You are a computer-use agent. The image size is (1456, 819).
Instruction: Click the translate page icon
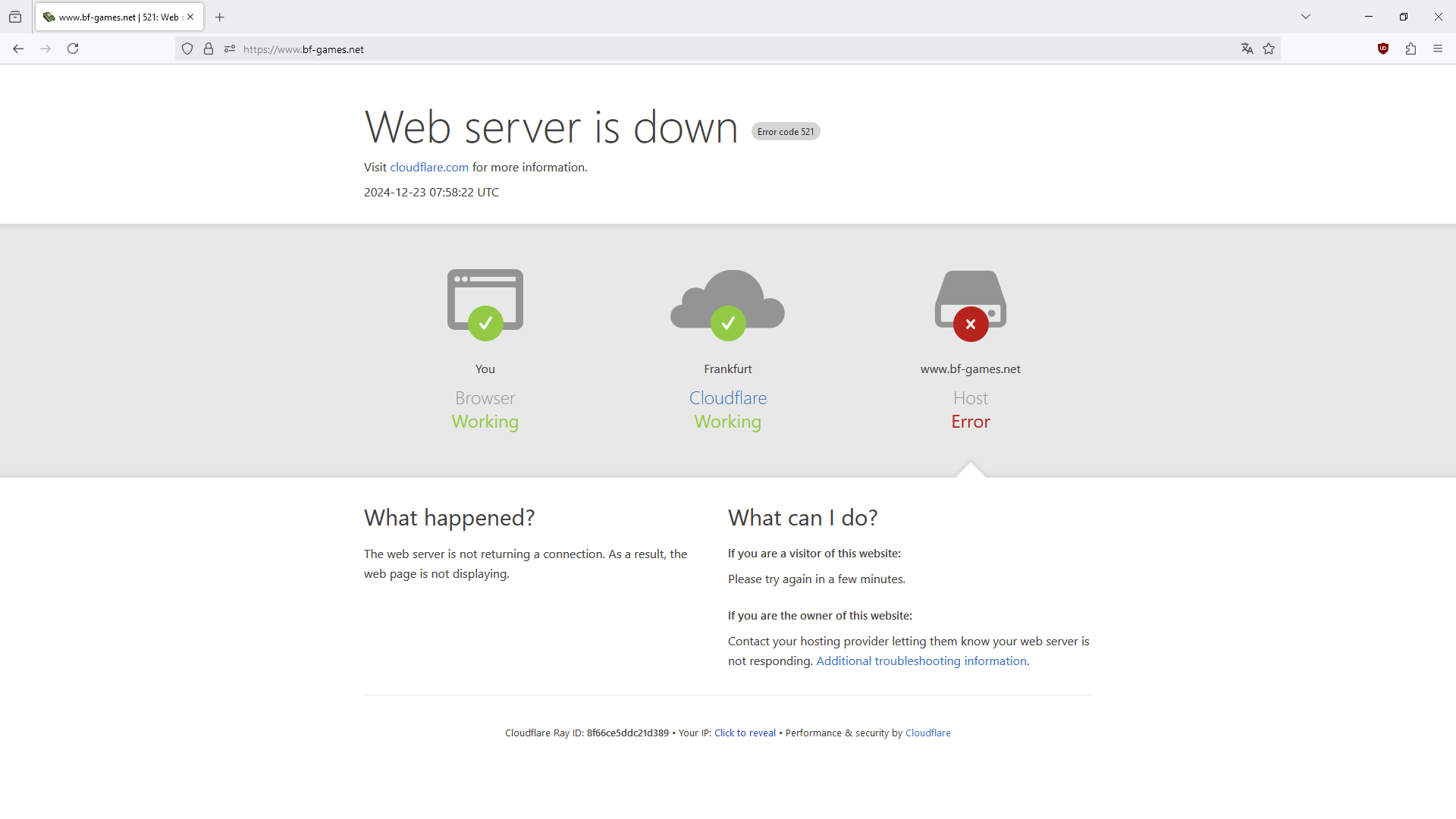click(x=1247, y=49)
